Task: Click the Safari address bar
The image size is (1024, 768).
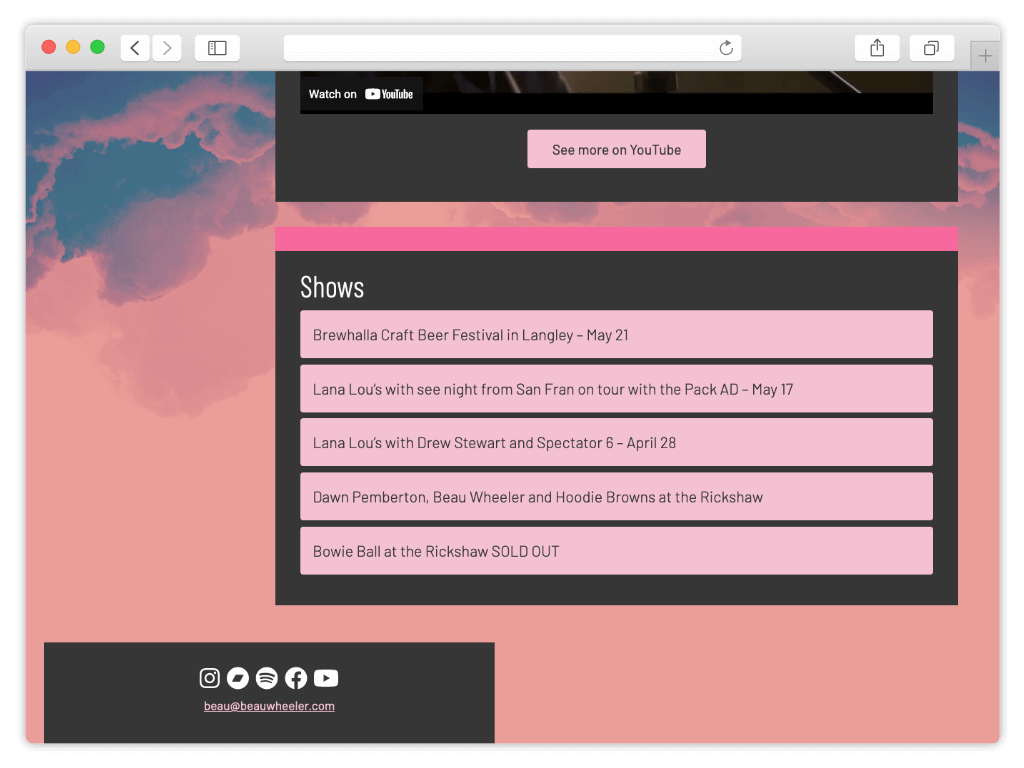Action: coord(500,48)
